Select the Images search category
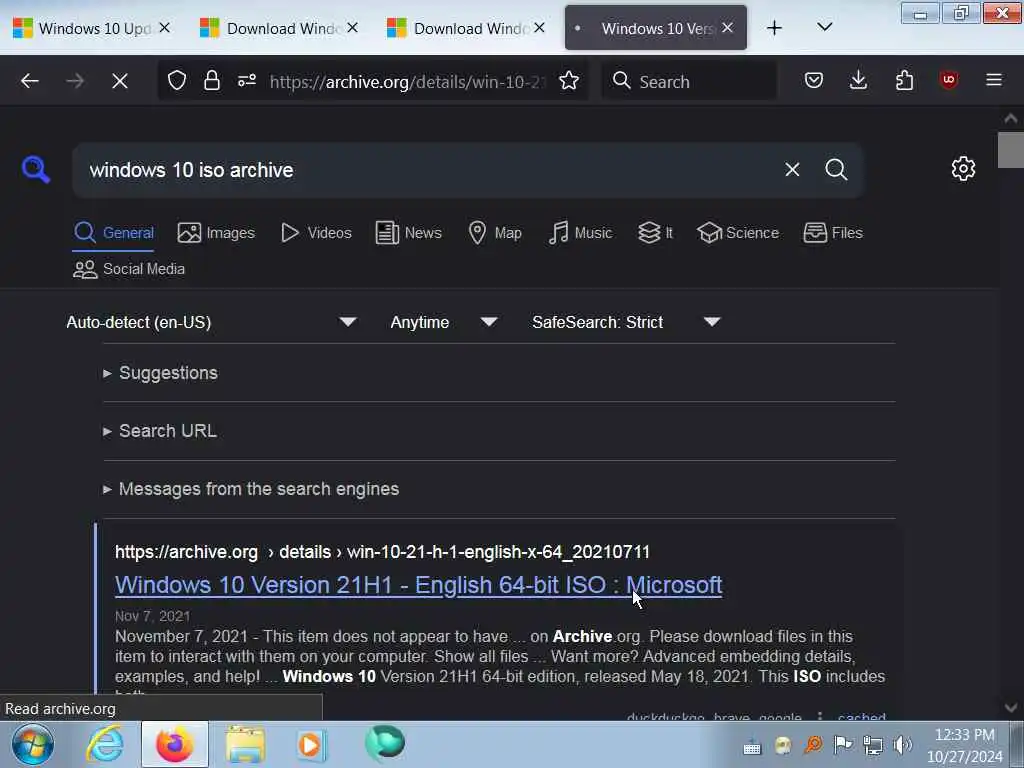The width and height of the screenshot is (1024, 768). pos(216,233)
